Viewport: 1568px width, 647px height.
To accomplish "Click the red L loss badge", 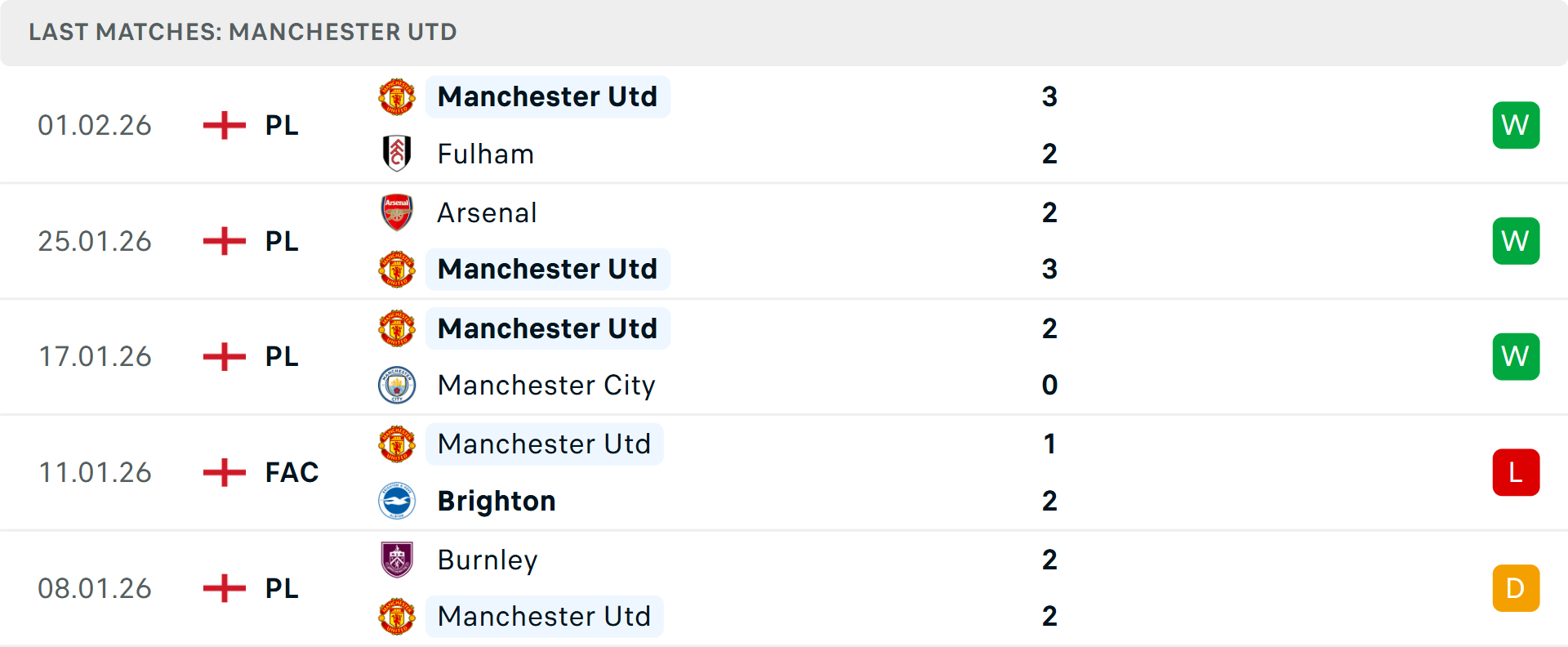I will [x=1515, y=472].
